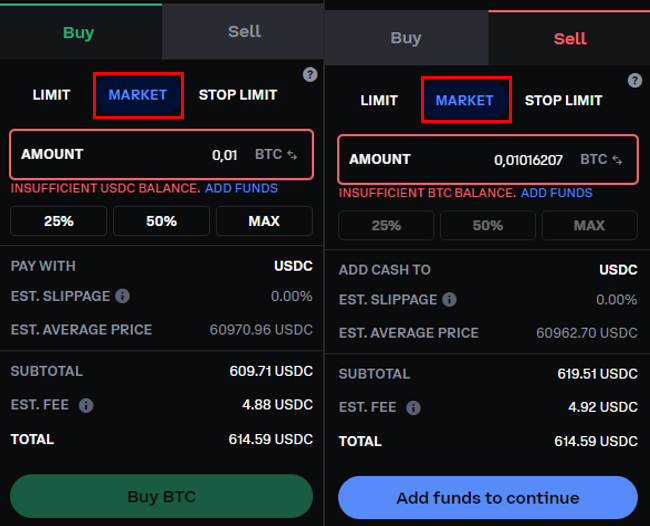Swap BTC currency unit in Buy amount
This screenshot has height=526, width=650.
coord(292,155)
